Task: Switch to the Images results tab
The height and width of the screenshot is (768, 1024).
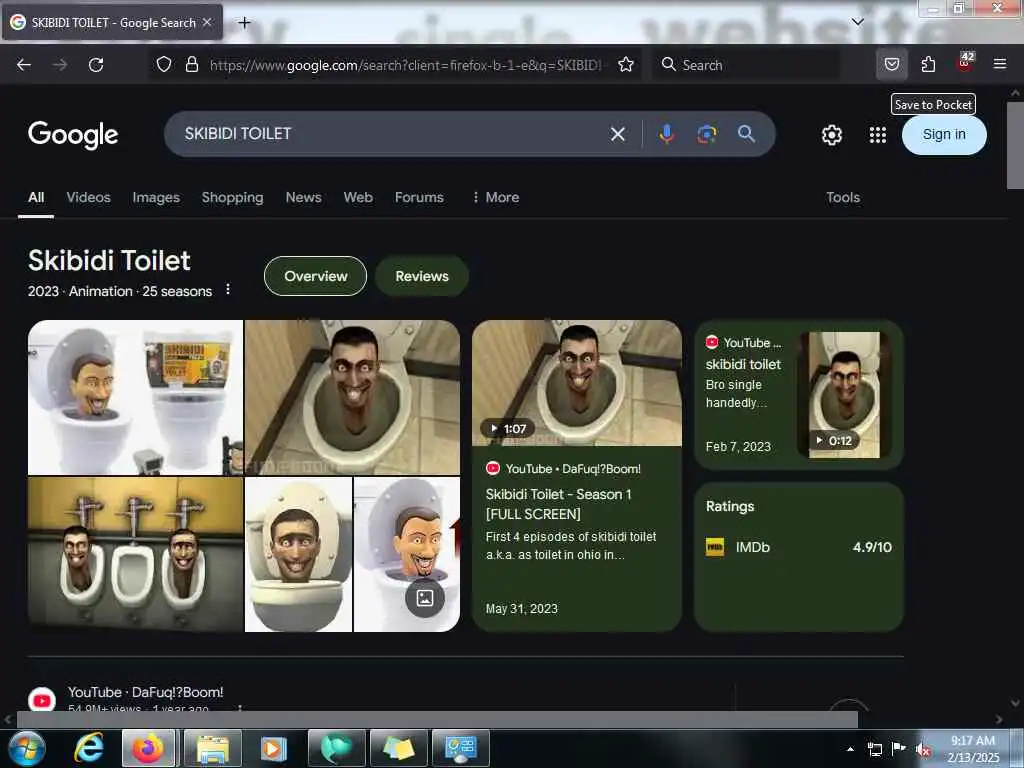Action: (155, 197)
